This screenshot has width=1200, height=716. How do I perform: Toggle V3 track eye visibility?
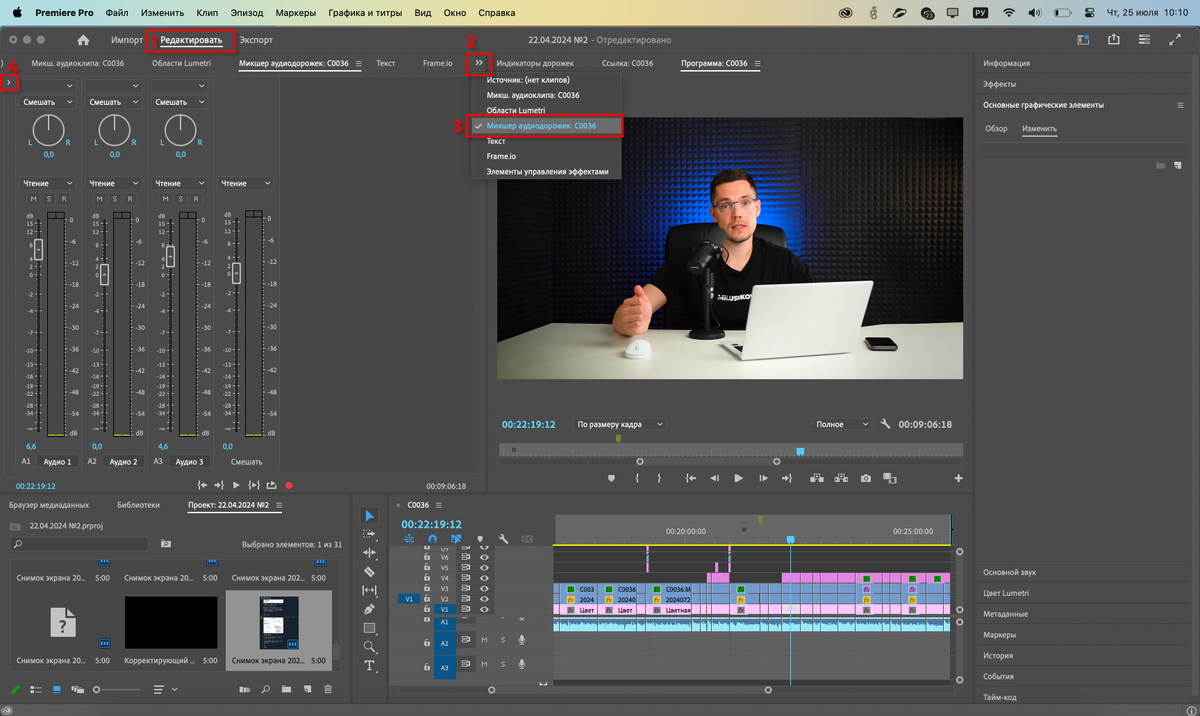[484, 588]
